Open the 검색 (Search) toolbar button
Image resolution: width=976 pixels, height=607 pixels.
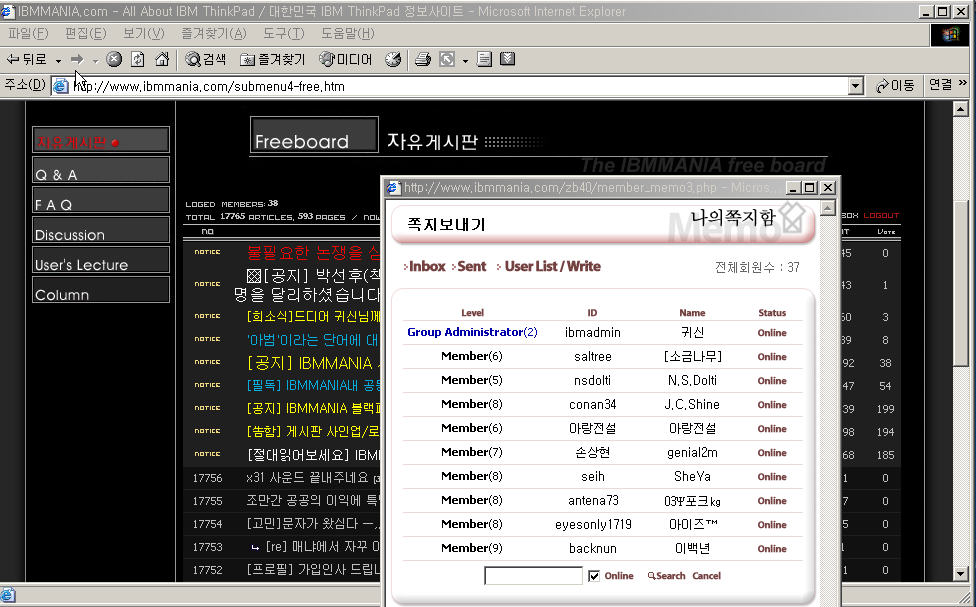(206, 60)
